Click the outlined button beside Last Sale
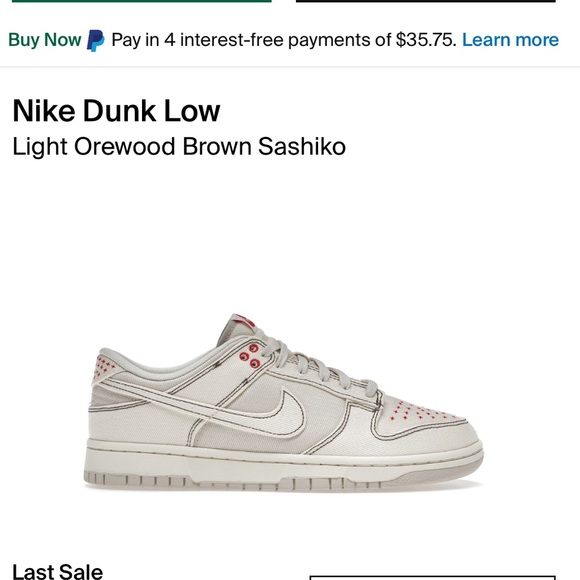The image size is (580, 580). pyautogui.click(x=432, y=578)
